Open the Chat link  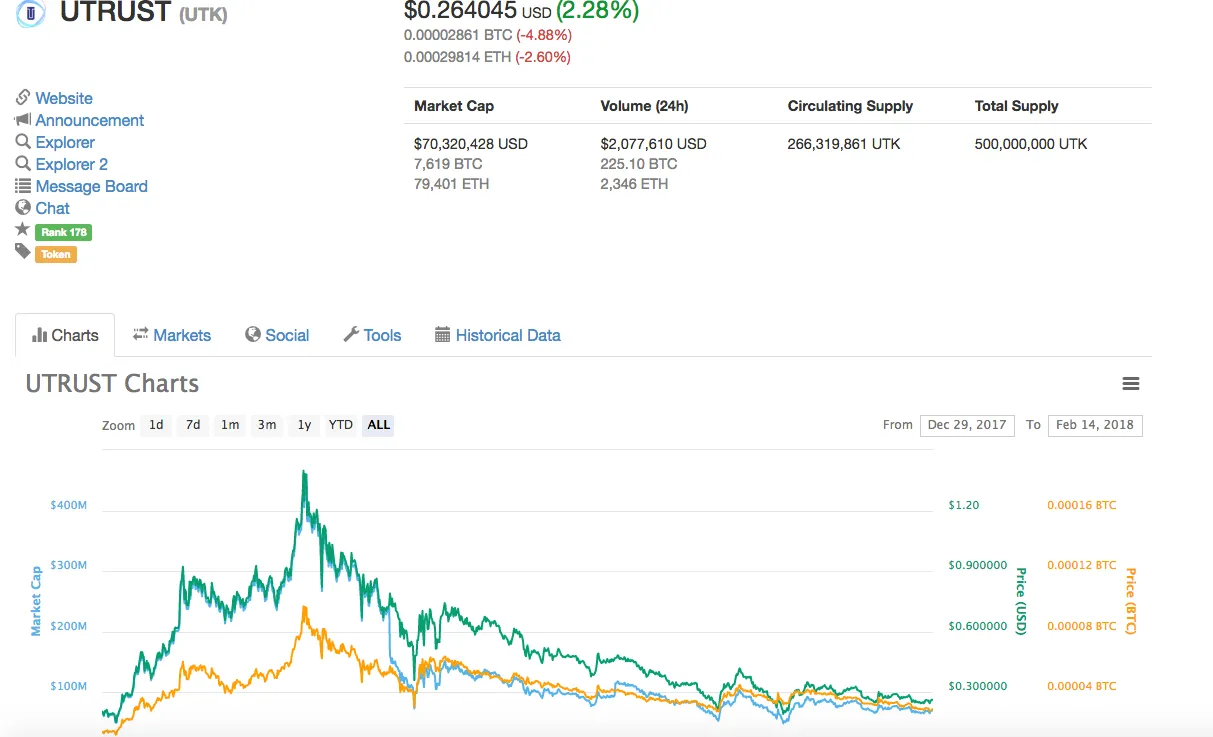[x=53, y=208]
